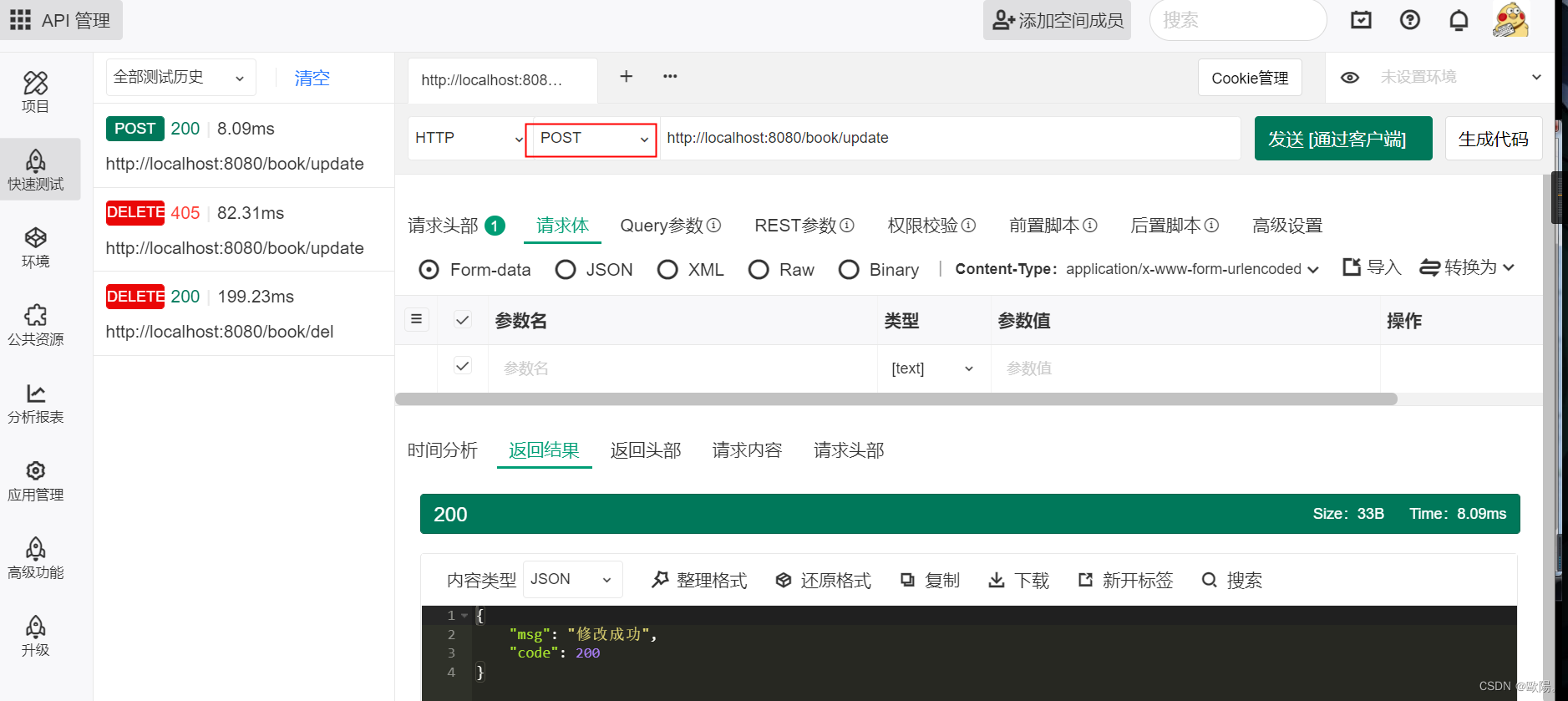Click the 还原格式 restore format icon

coord(784,580)
